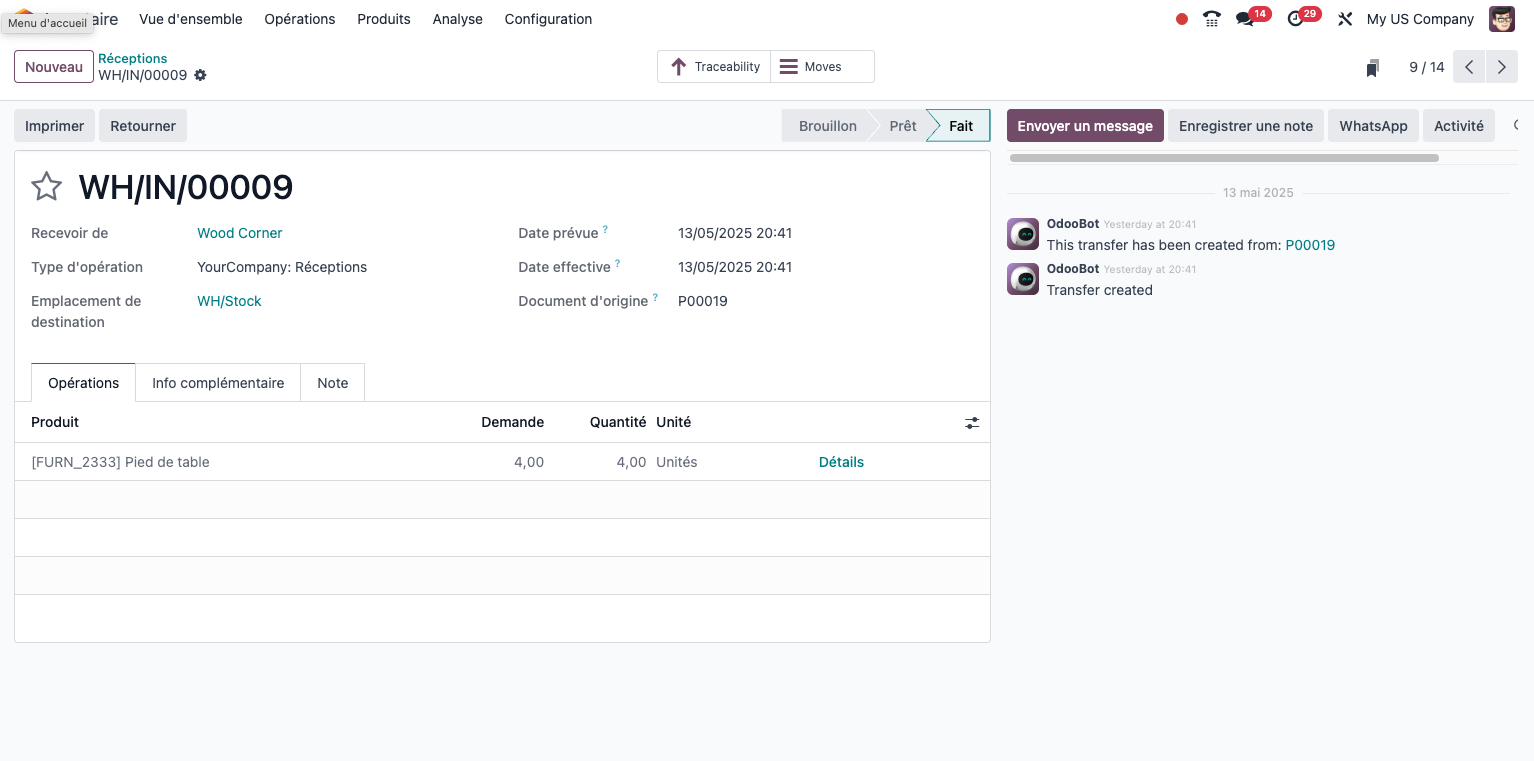
Task: Open the Wood Corner vendor link
Action: point(240,233)
